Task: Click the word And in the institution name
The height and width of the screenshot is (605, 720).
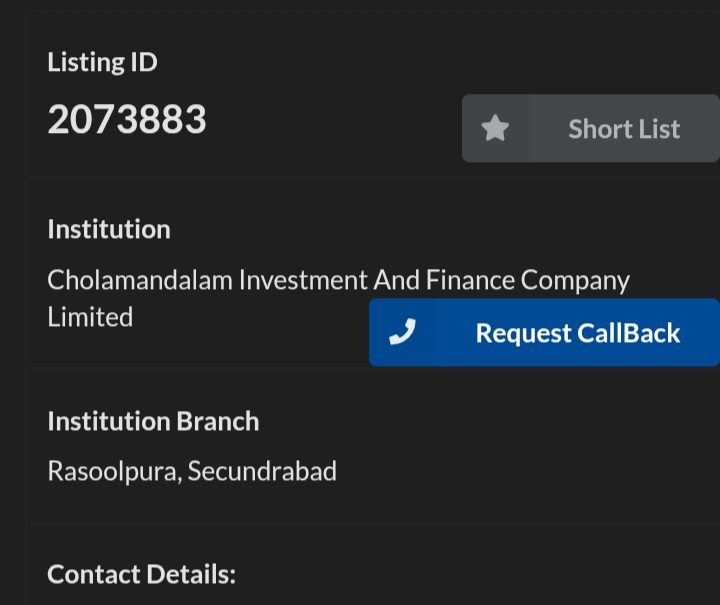Action: pos(396,280)
